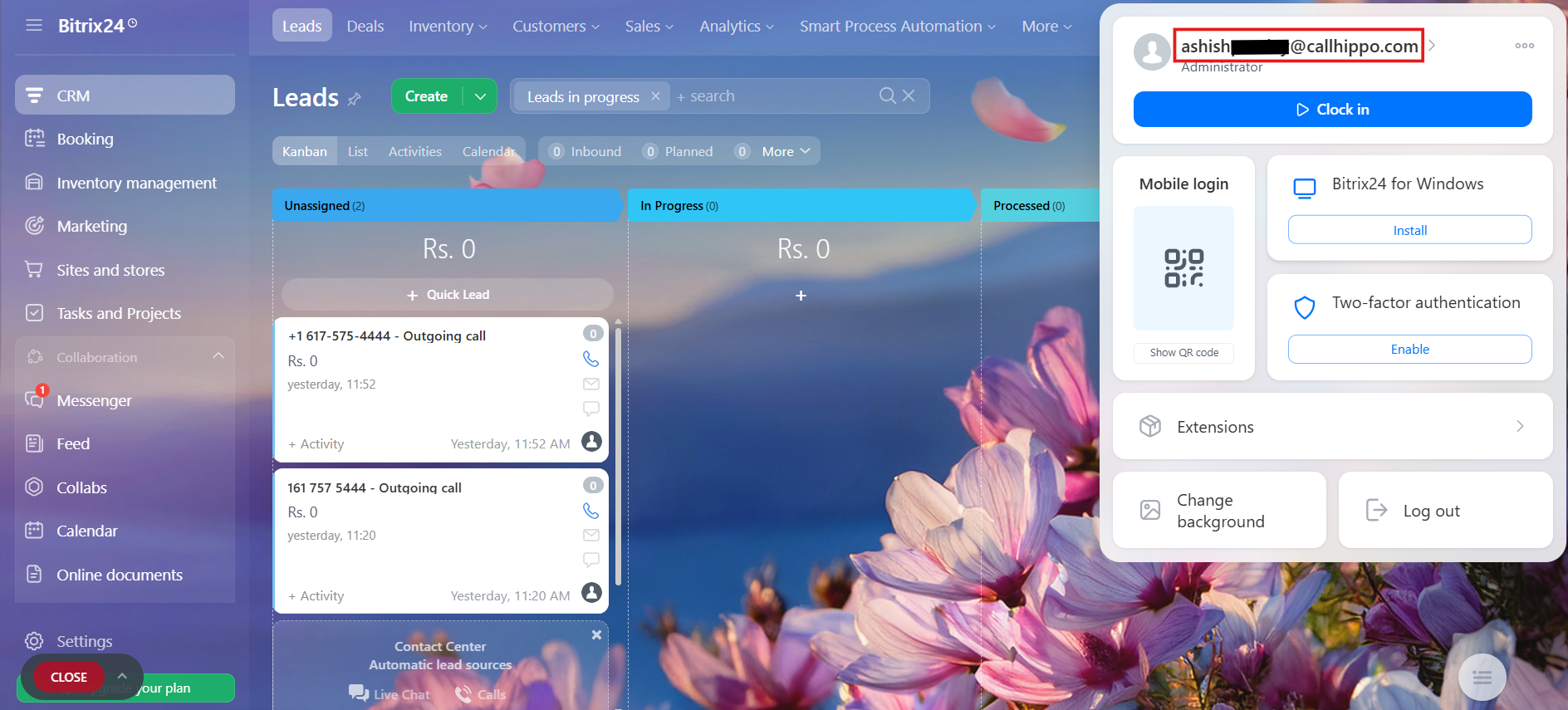
Task: Install Bitrix24 for Windows
Action: [x=1410, y=230]
